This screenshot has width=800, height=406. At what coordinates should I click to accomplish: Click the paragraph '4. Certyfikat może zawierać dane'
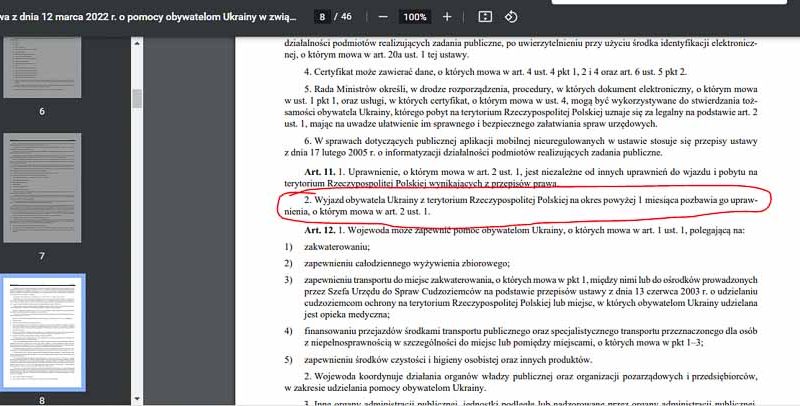(495, 72)
